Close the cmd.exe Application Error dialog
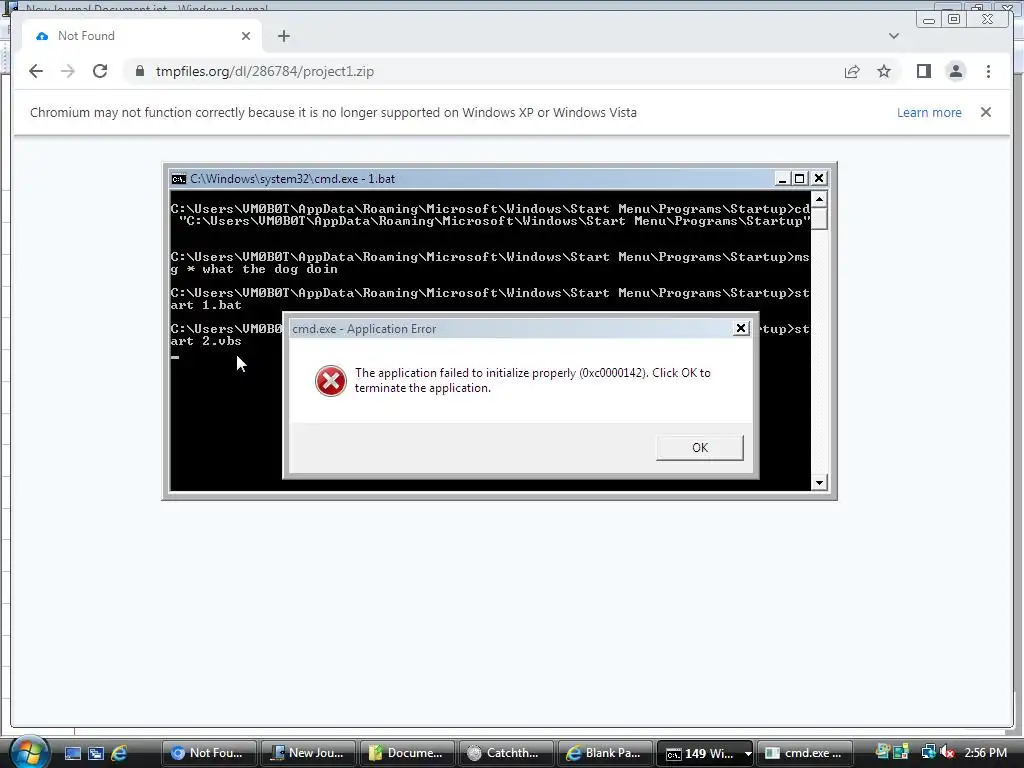Viewport: 1024px width, 768px height. [741, 328]
